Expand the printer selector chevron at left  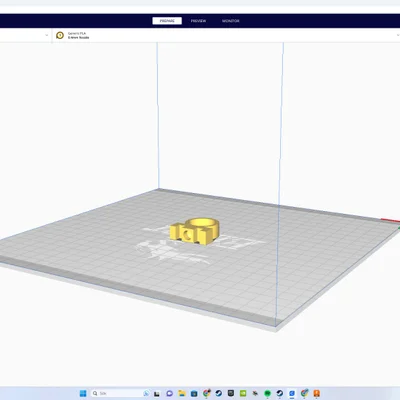tap(47, 35)
